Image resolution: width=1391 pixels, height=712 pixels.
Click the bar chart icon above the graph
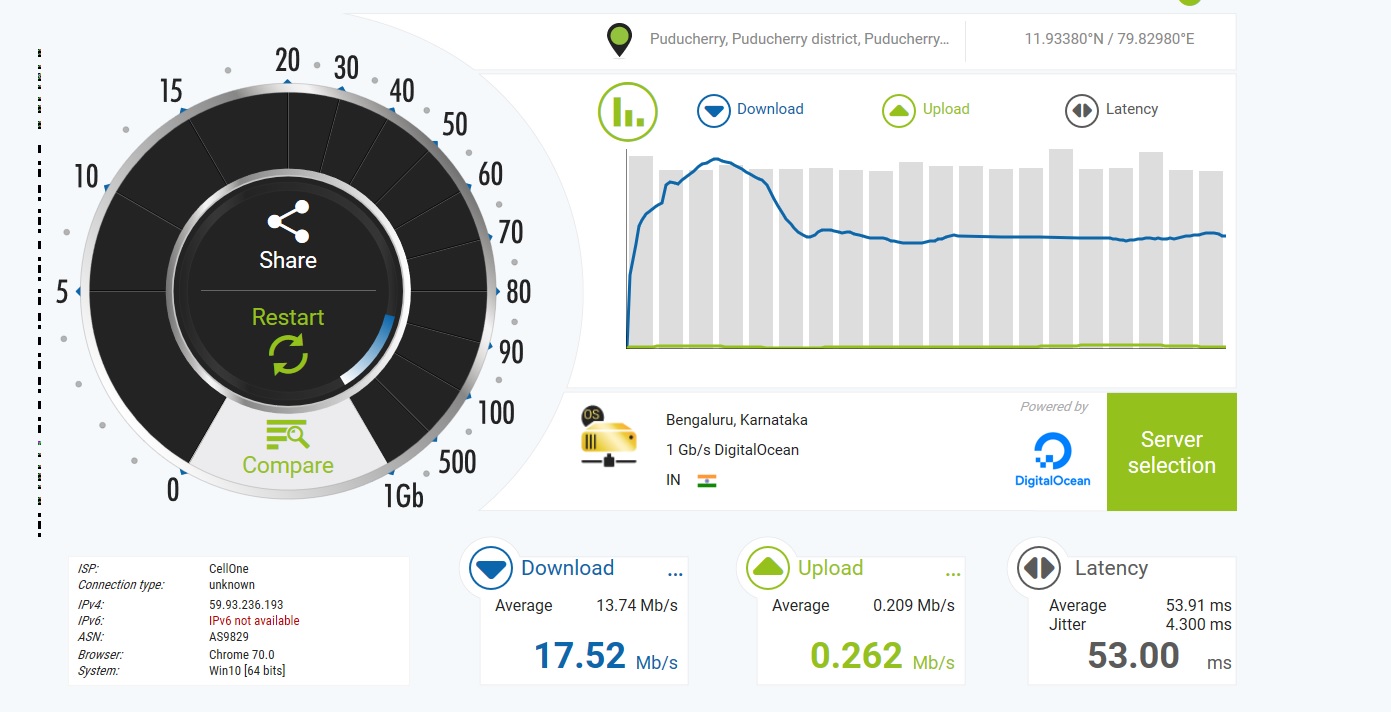(x=627, y=111)
